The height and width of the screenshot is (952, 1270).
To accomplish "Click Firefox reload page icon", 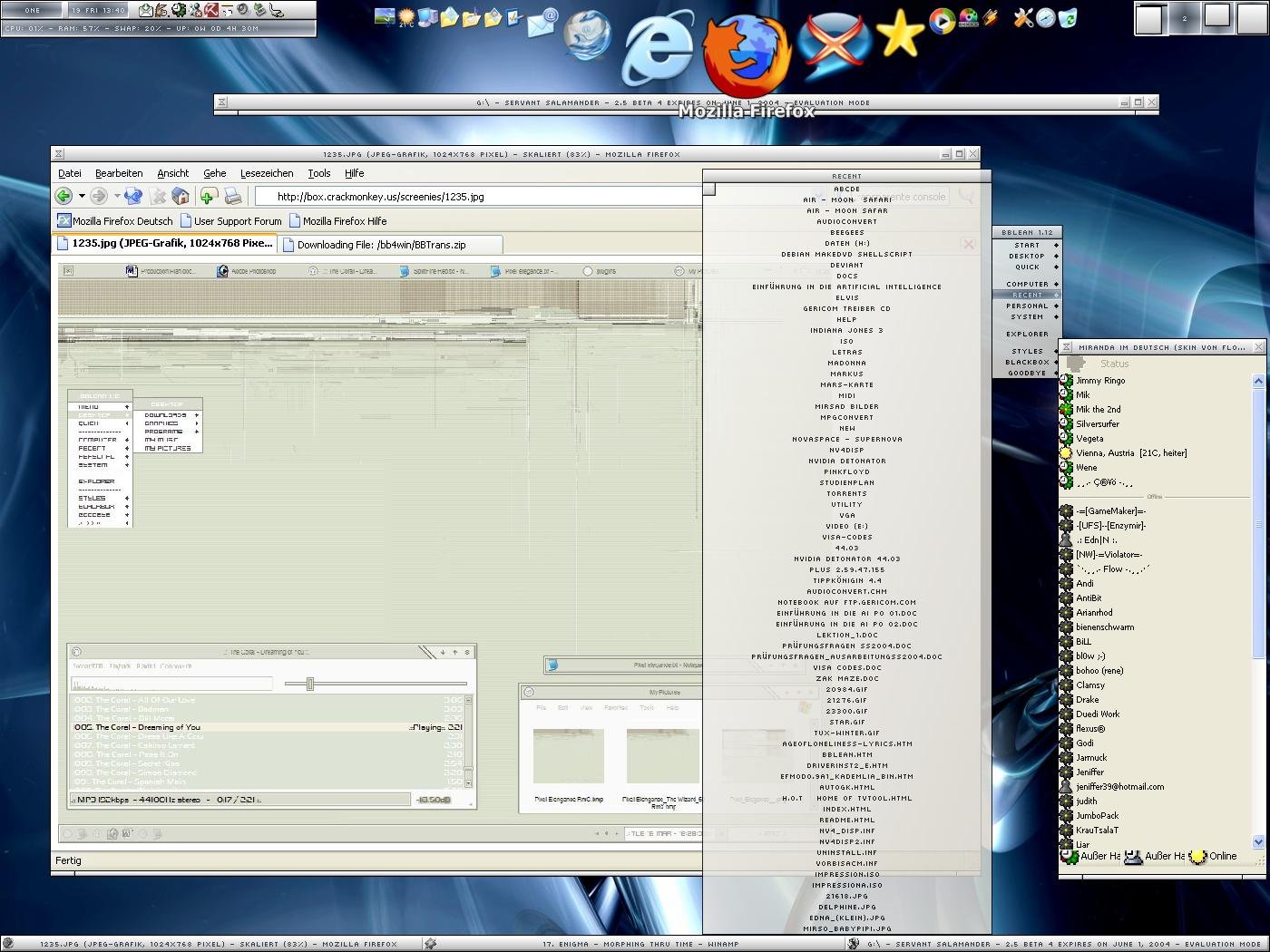I will tap(133, 196).
